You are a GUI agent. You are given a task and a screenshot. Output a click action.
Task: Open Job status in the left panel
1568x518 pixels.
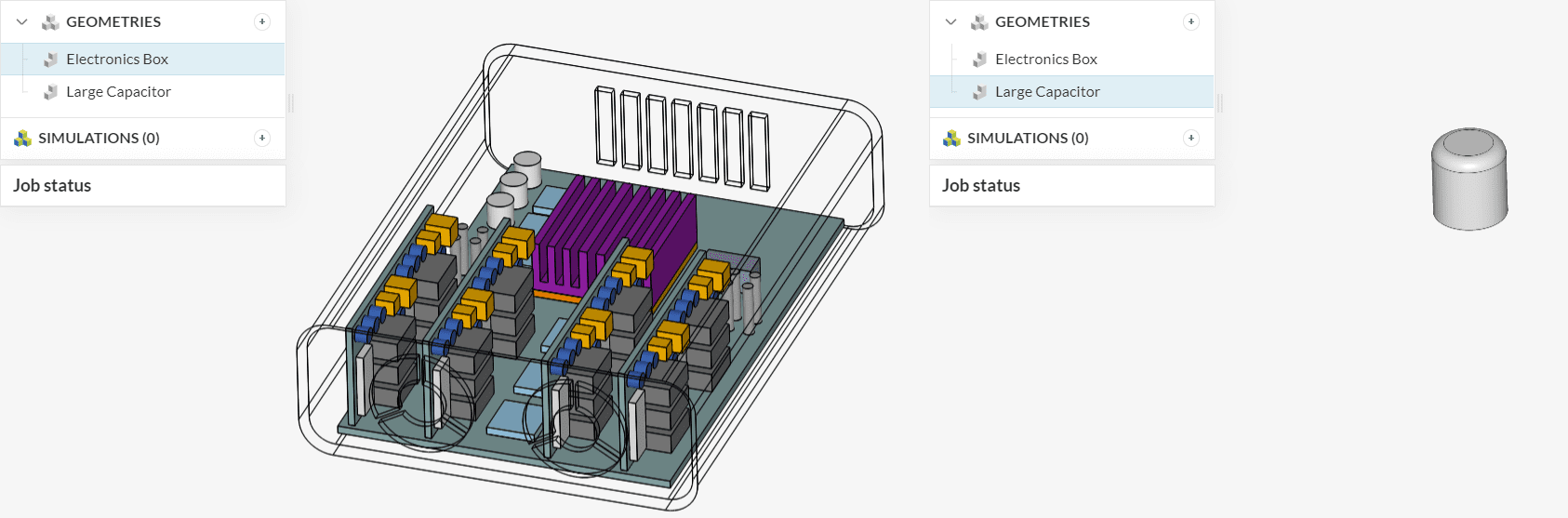(x=52, y=185)
